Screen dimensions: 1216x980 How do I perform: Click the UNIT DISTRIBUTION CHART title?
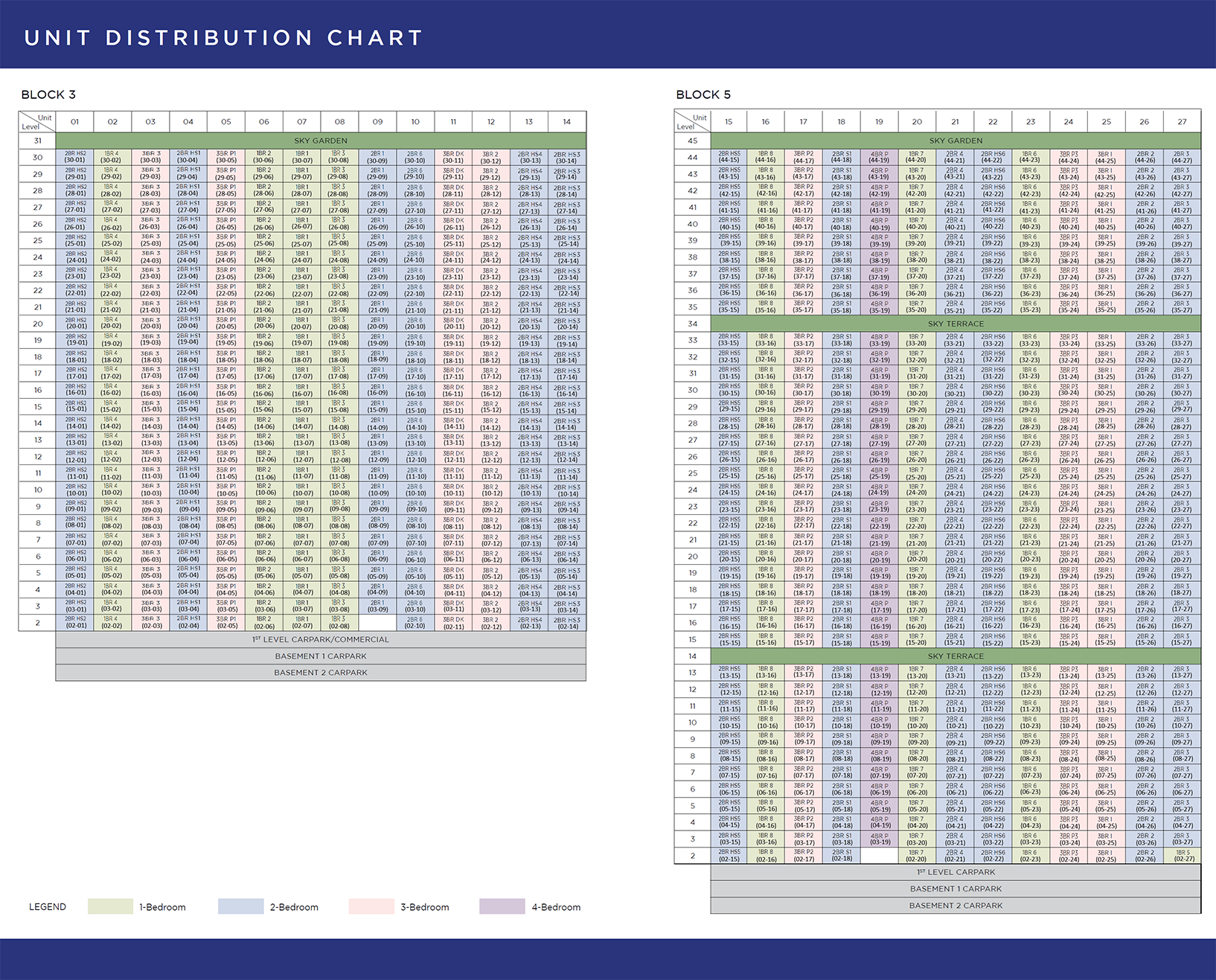click(x=222, y=37)
